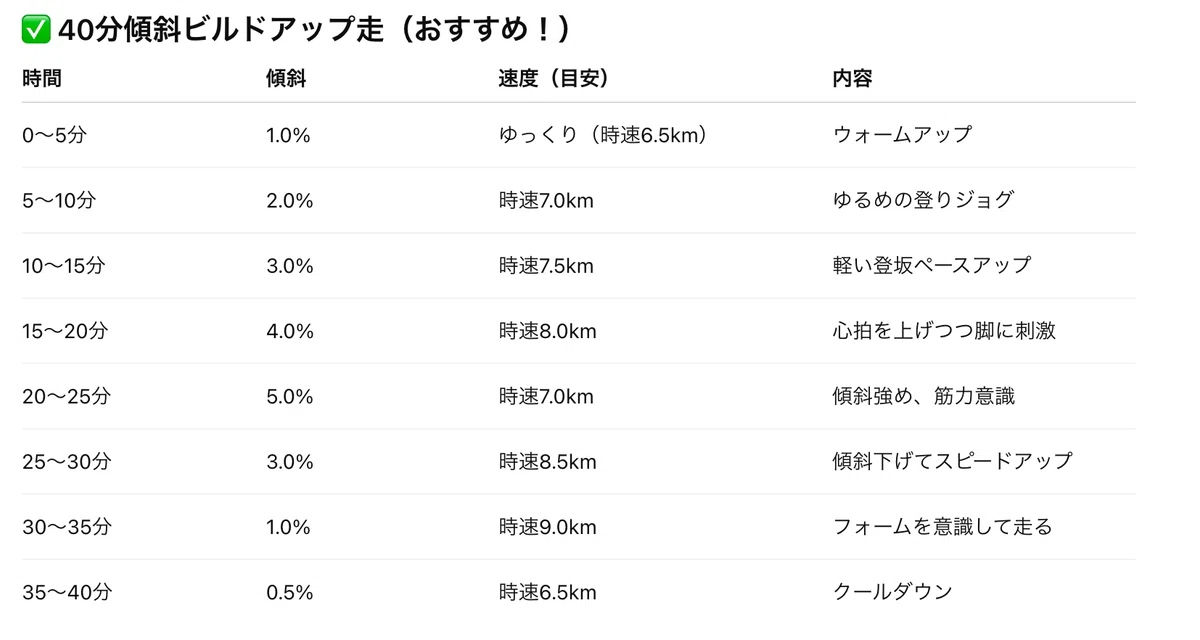This screenshot has width=1200, height=640.
Task: Click the ウォームアップ content cell
Action: tap(902, 135)
